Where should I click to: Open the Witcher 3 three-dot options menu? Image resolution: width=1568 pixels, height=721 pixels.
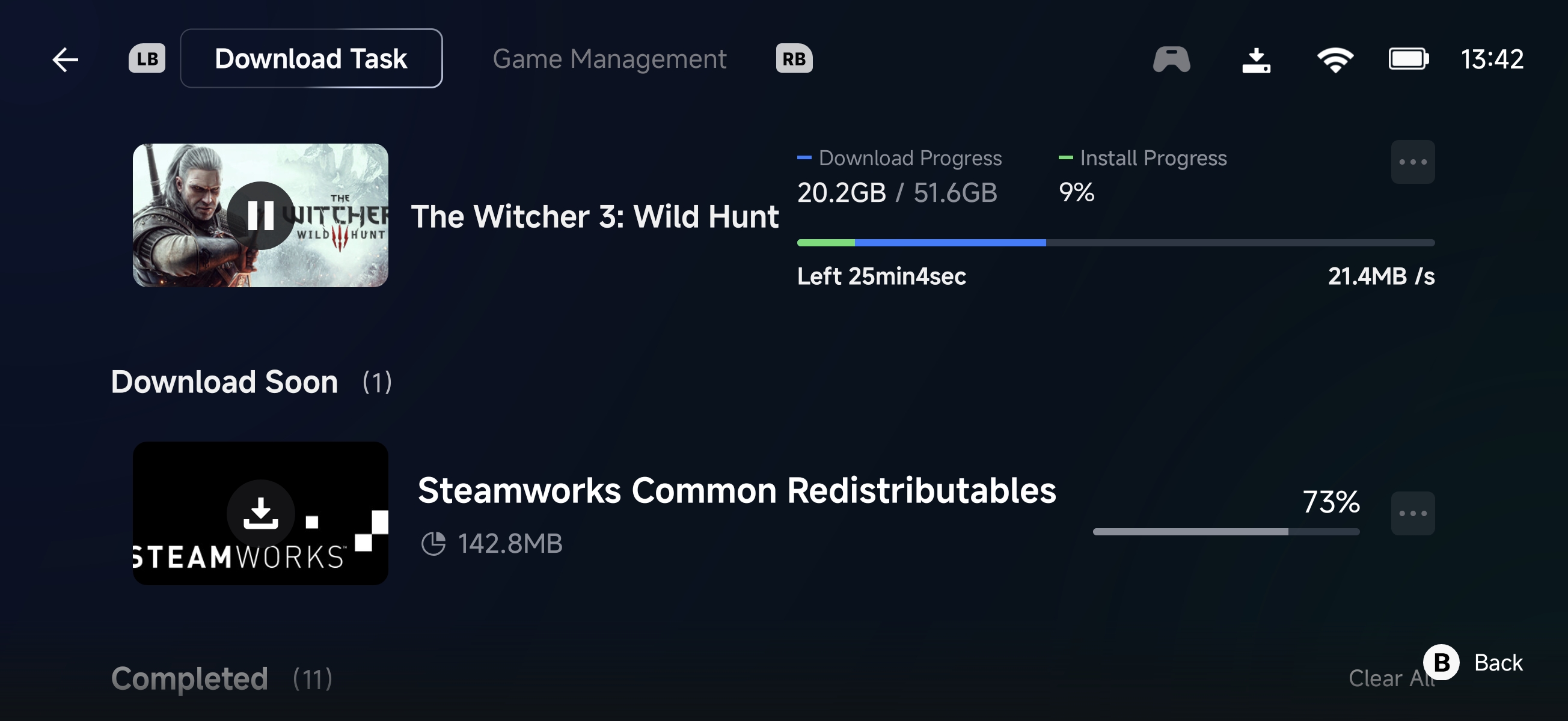click(x=1412, y=162)
